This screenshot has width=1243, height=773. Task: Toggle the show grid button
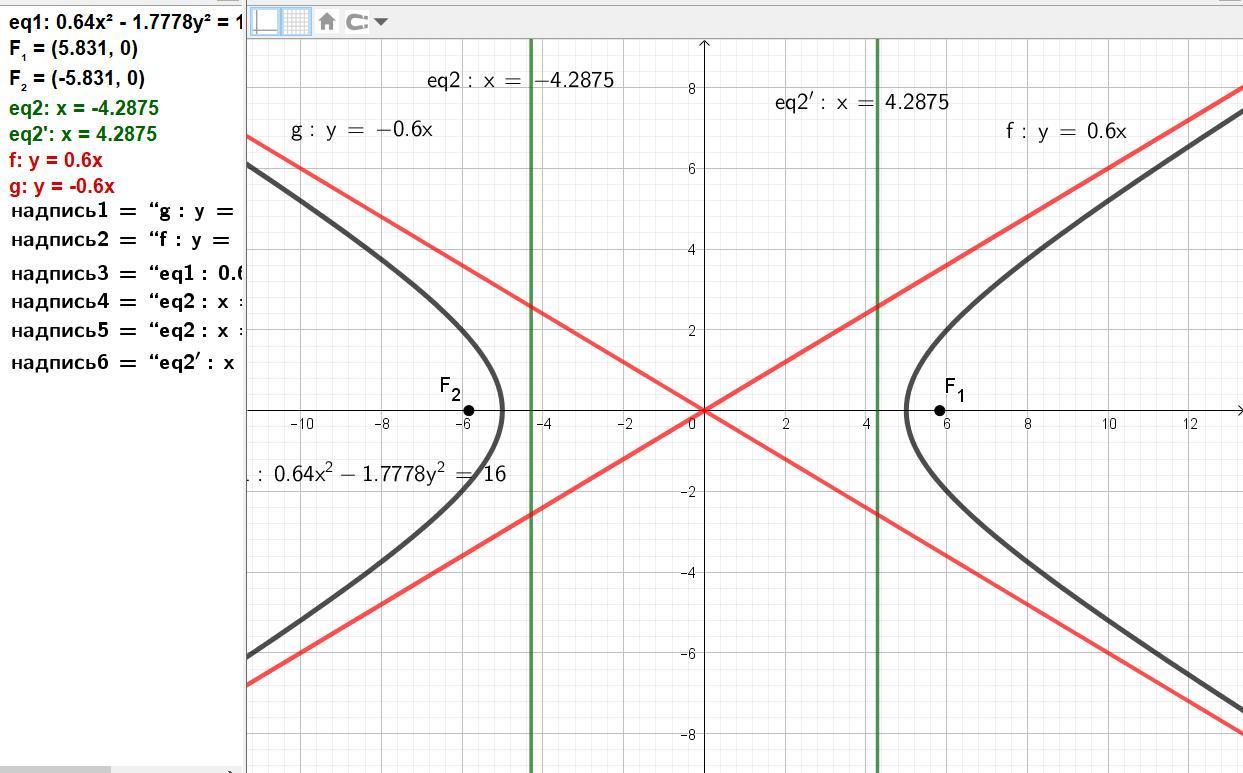tap(297, 21)
